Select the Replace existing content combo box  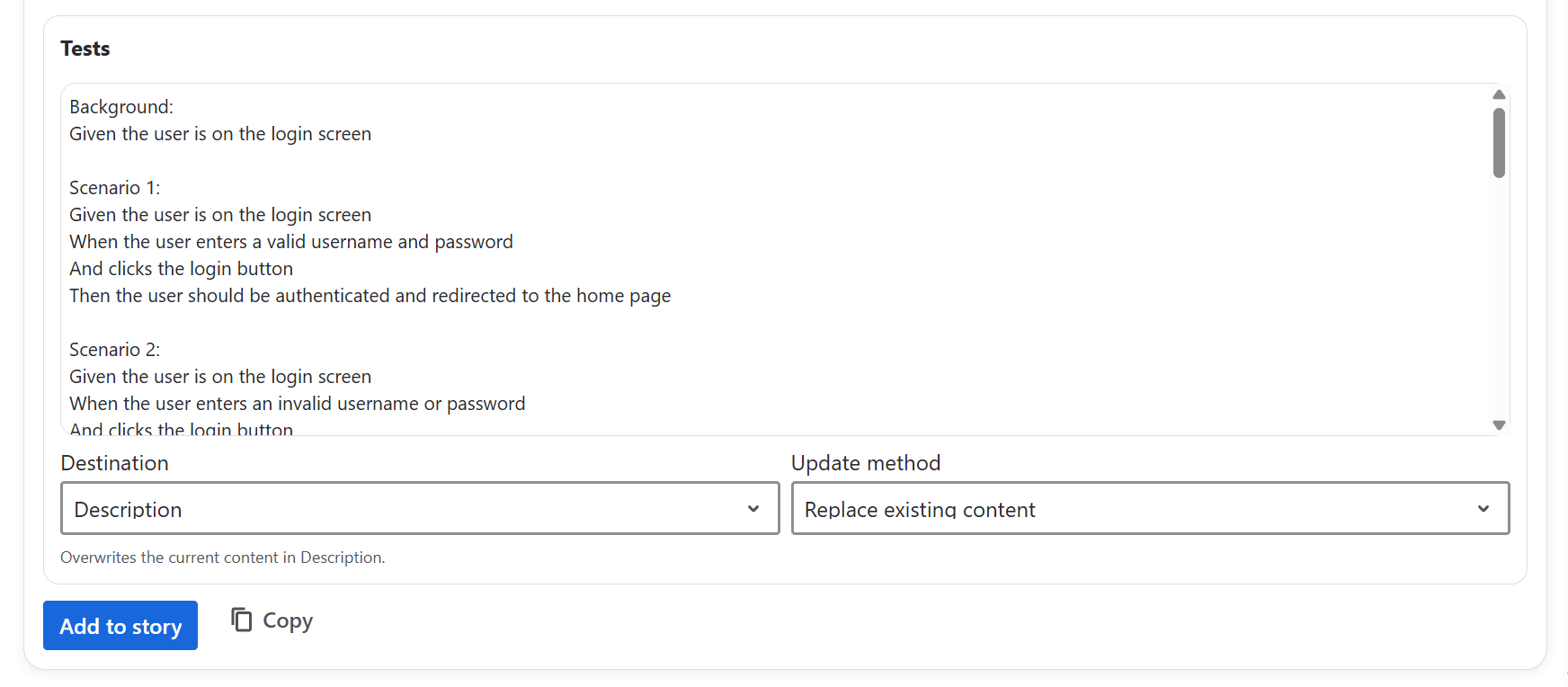coord(1150,508)
